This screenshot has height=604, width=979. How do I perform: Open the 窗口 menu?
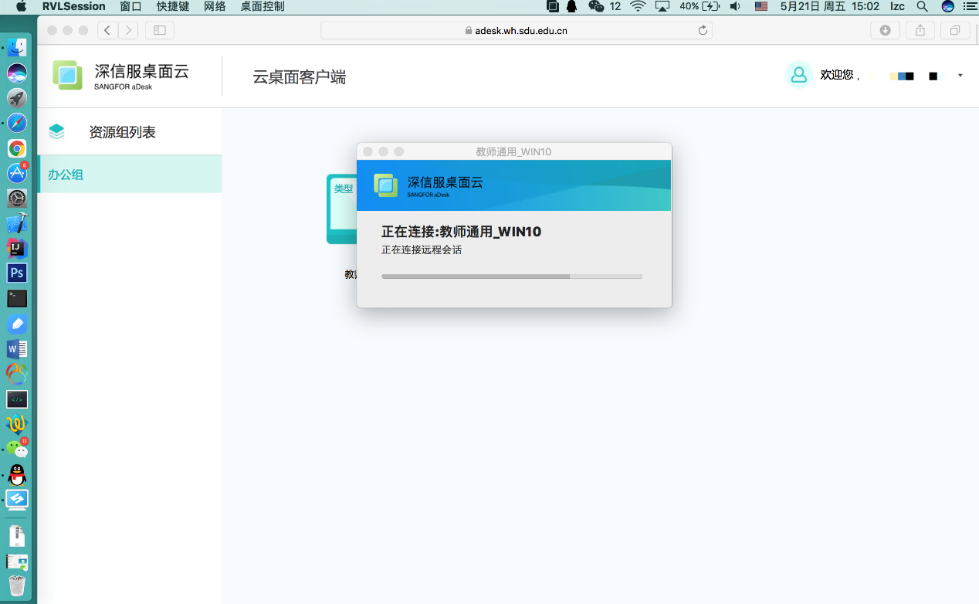[130, 6]
